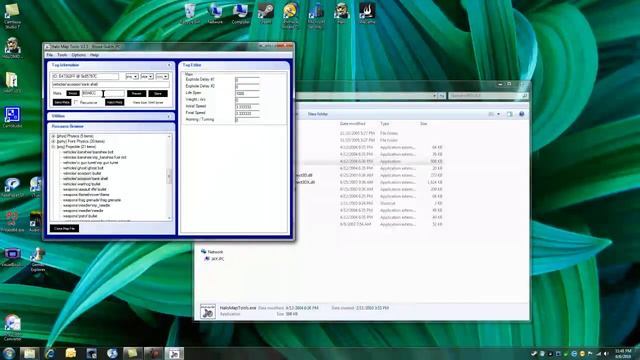
Task: Click the Meta offset text field
Action: 103,93
